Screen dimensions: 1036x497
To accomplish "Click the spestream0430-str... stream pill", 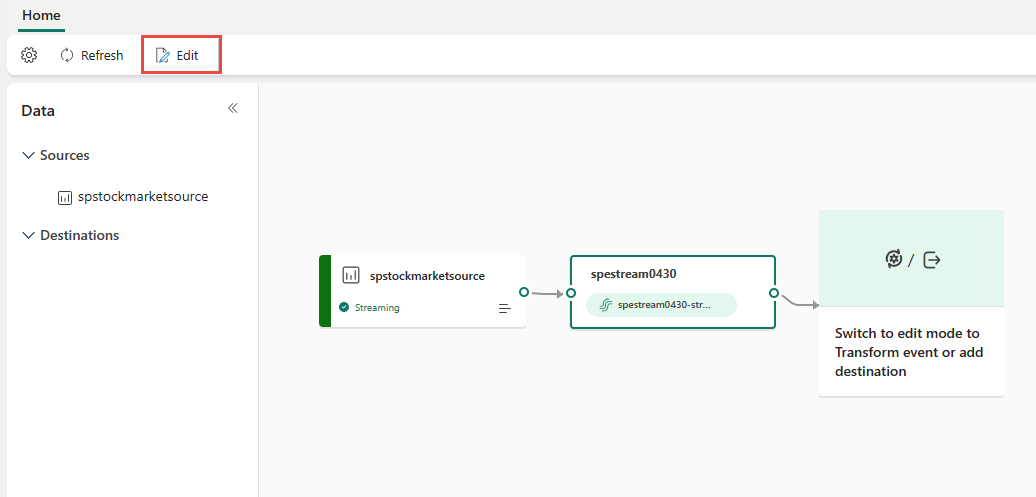I will click(x=661, y=305).
